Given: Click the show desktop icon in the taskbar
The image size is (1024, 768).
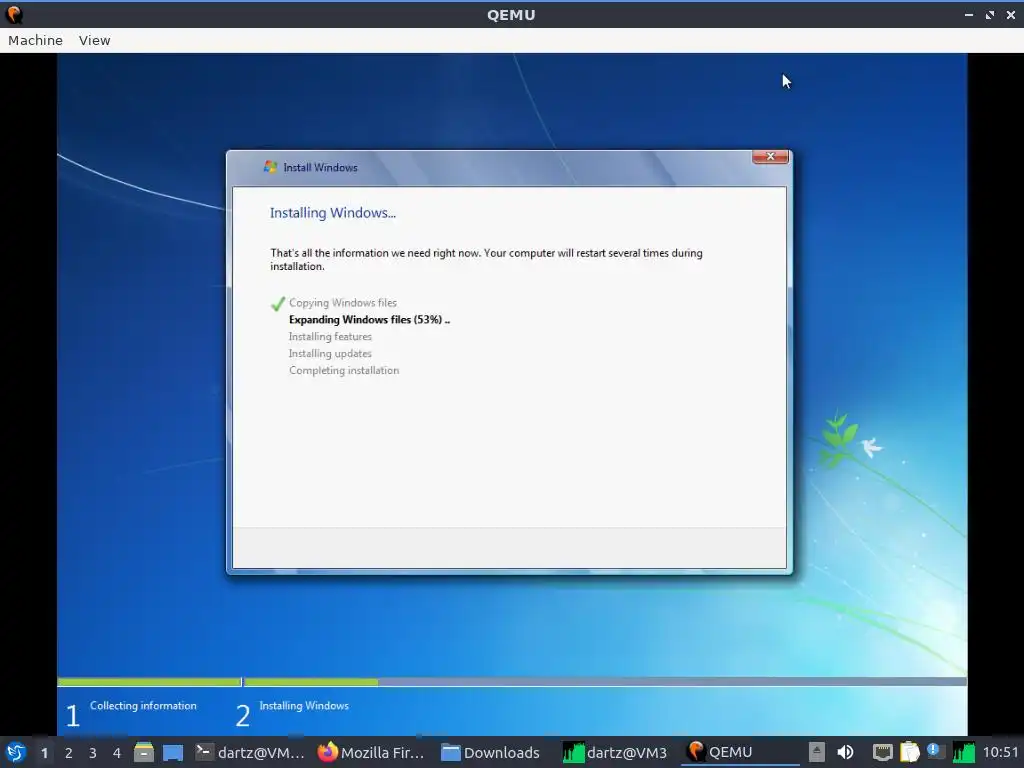Looking at the screenshot, I should [173, 752].
